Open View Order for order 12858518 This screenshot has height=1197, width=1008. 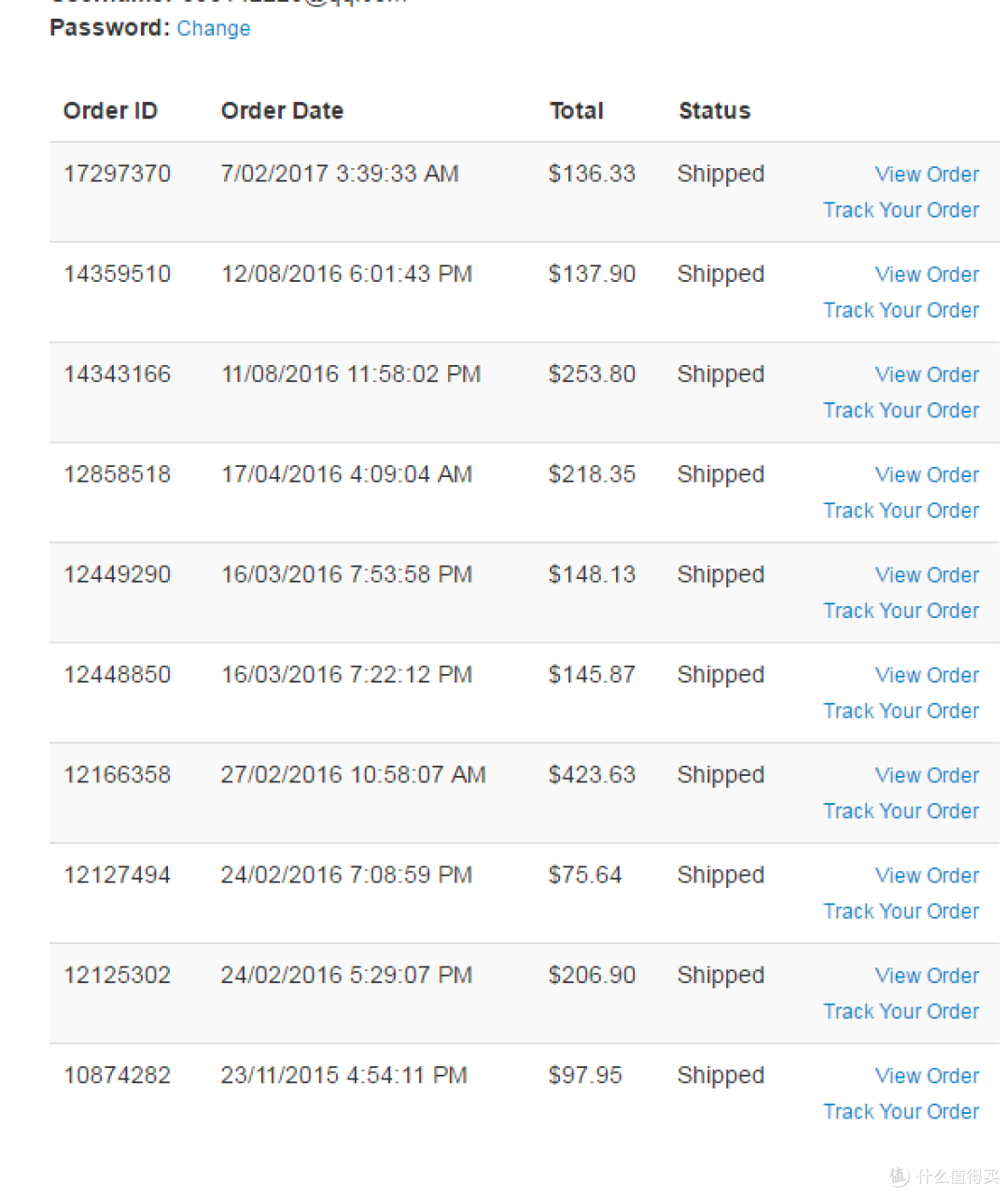click(x=927, y=475)
